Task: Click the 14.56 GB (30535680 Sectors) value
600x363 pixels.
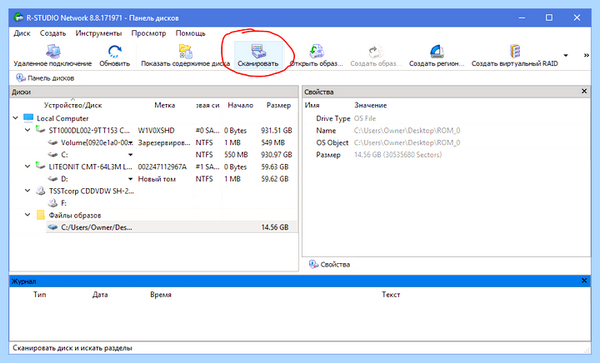Action: (x=398, y=155)
